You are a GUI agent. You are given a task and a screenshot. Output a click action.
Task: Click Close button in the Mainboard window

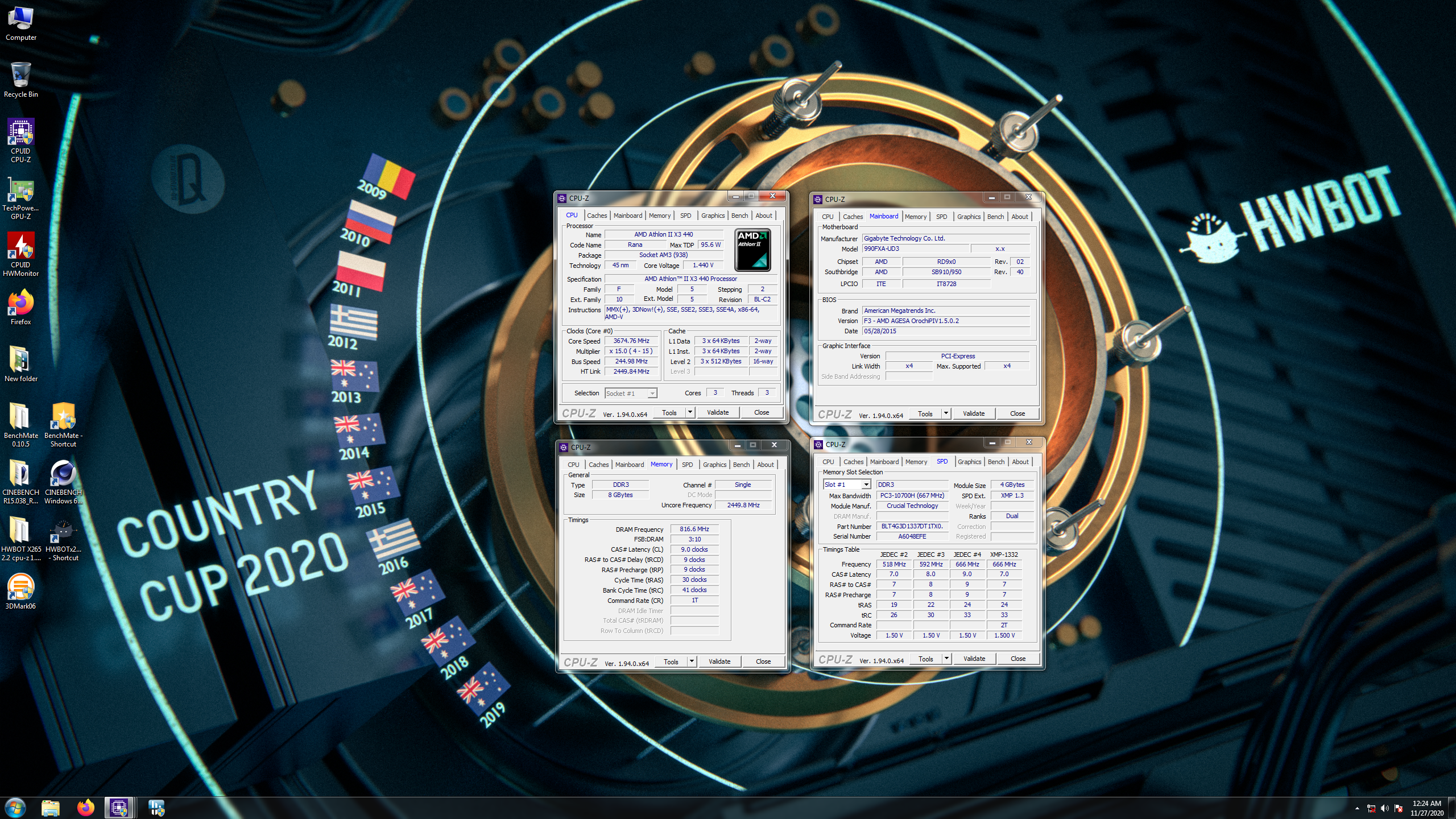tap(1017, 413)
